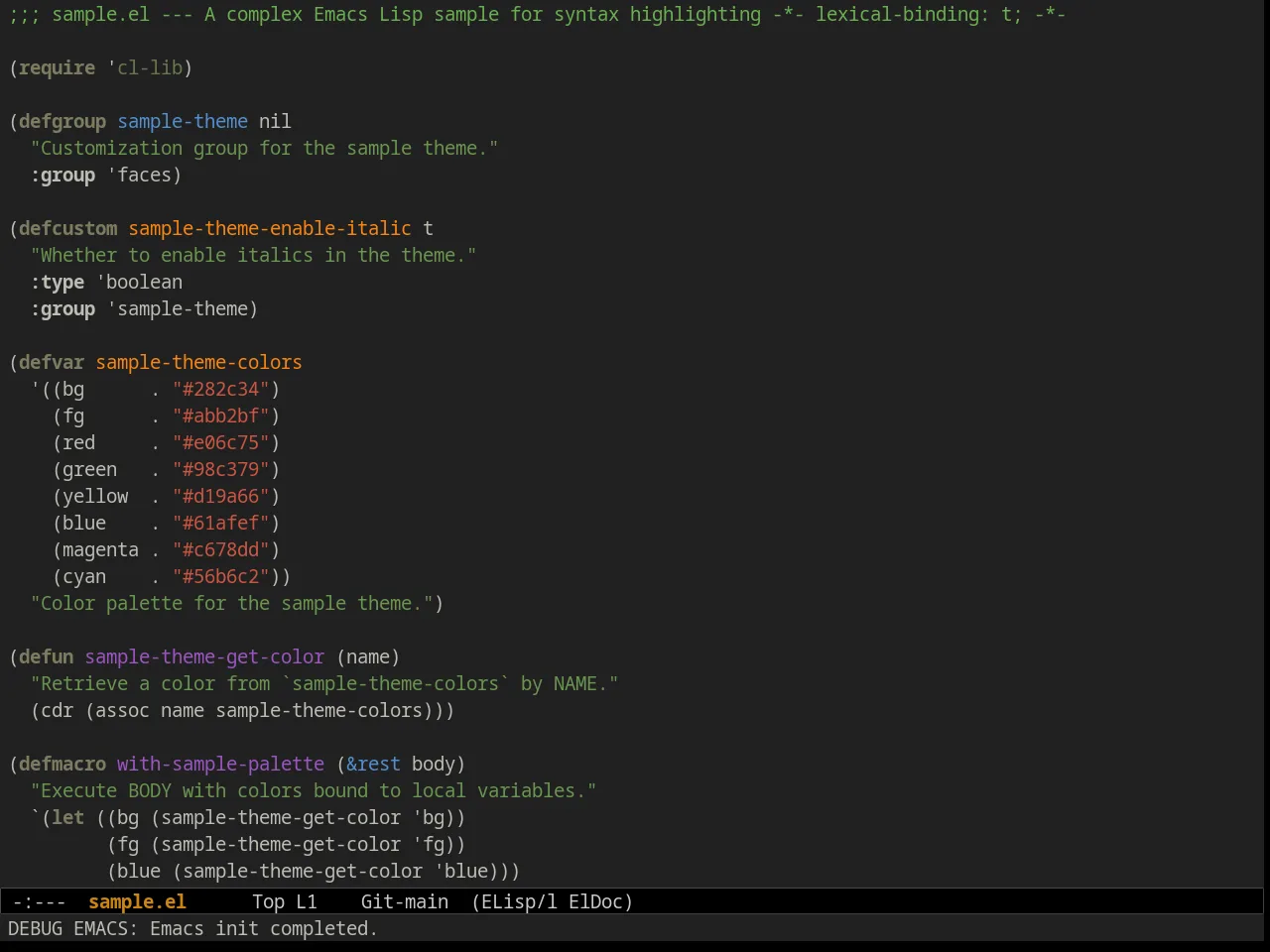
Task: Click the 'assoc' function call
Action: [x=122, y=710]
